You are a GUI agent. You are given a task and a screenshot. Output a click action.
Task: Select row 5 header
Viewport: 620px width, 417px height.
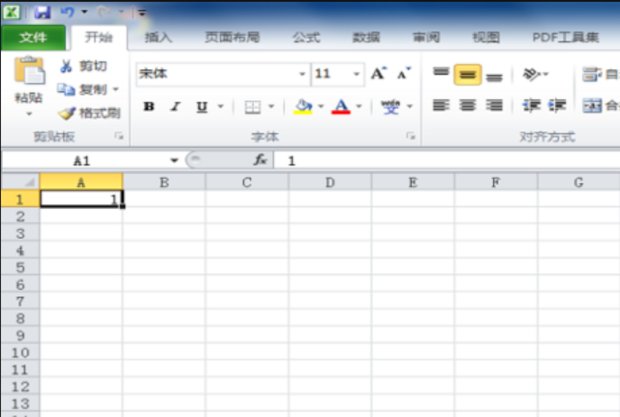tap(20, 267)
